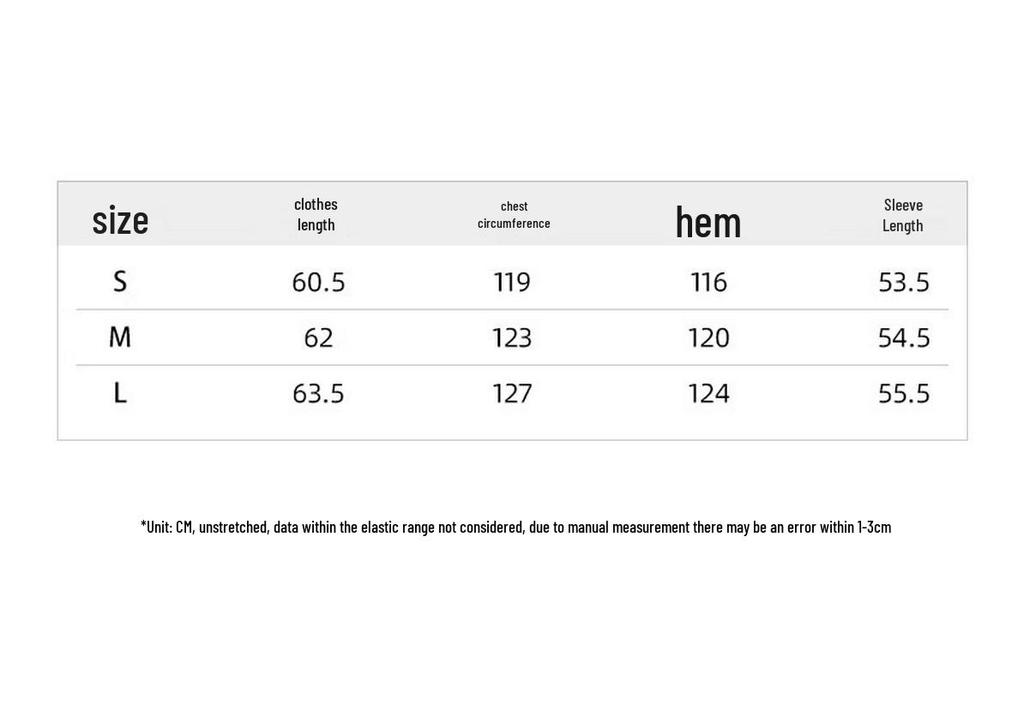
Task: Click hem value 116
Action: coord(709,282)
